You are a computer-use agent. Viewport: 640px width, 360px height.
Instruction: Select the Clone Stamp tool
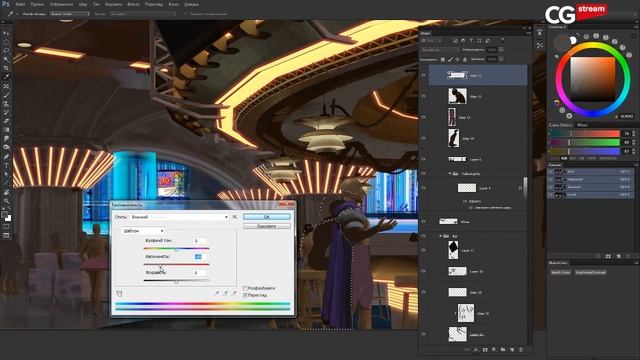click(x=6, y=104)
